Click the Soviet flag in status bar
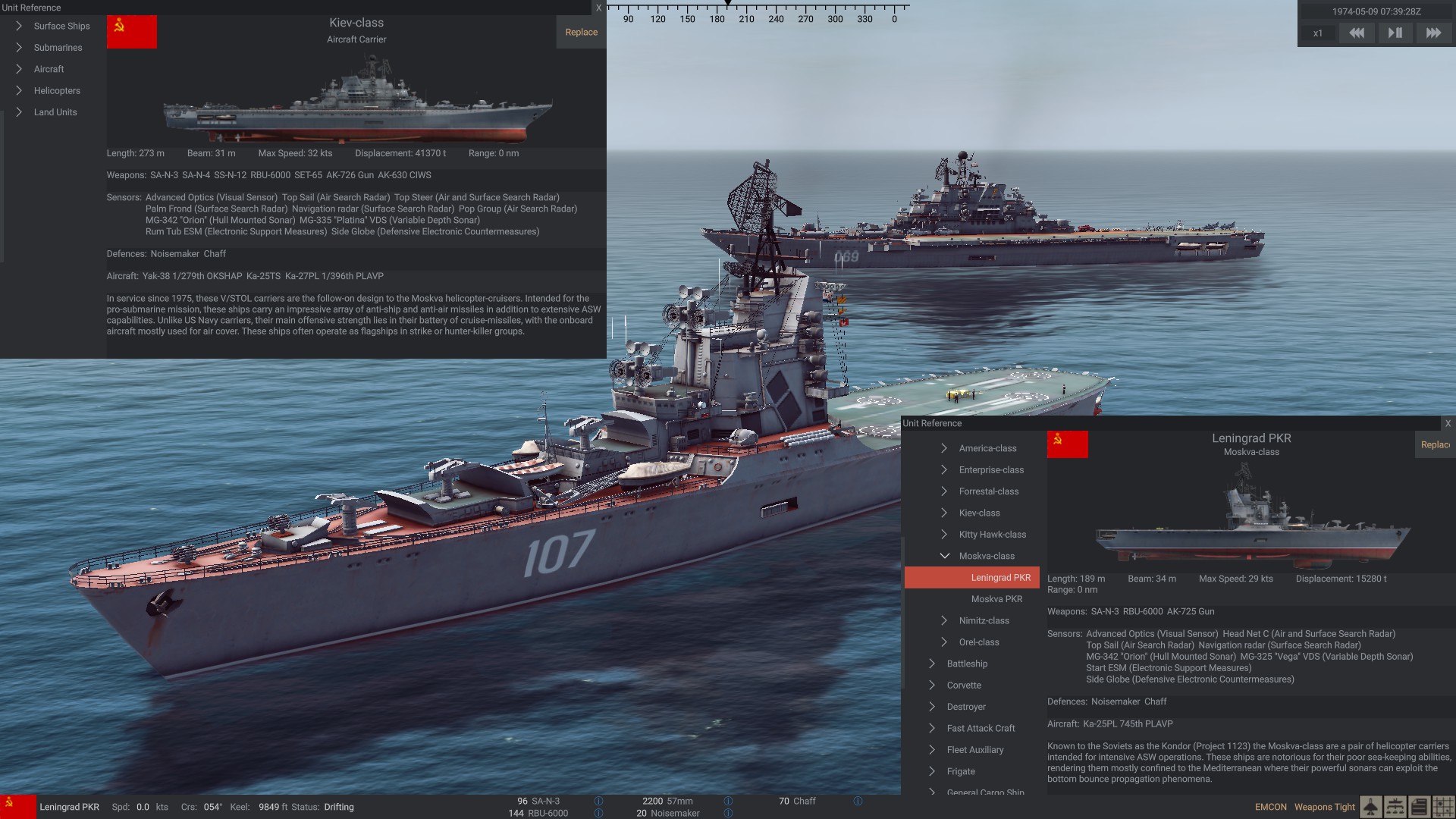The image size is (1456, 819). pyautogui.click(x=18, y=807)
